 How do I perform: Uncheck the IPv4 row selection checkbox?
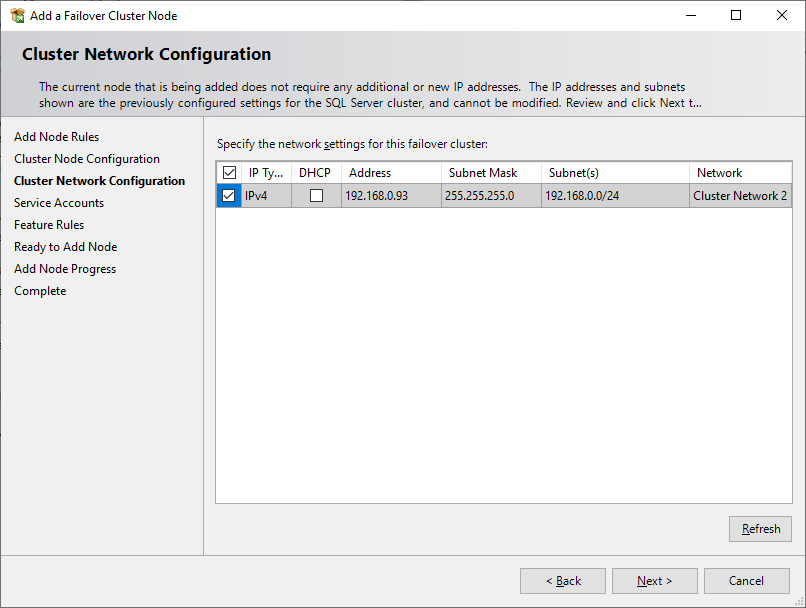[229, 196]
